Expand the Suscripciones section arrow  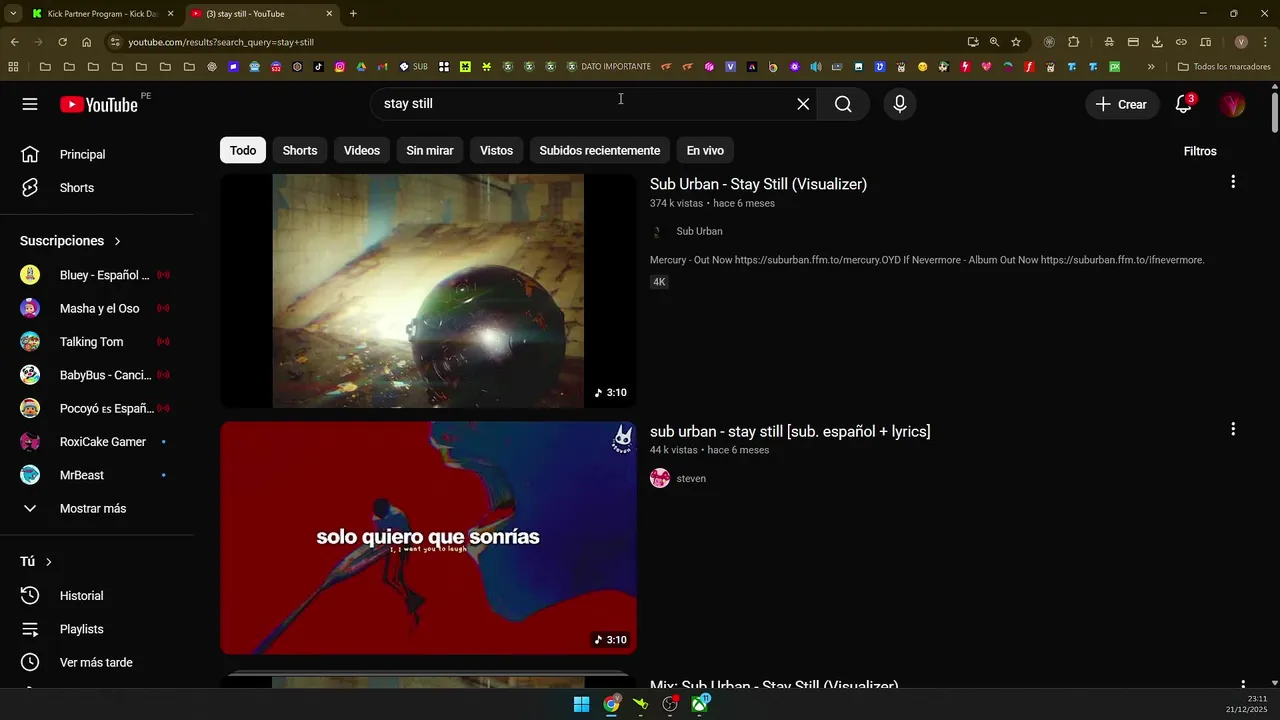pos(117,241)
